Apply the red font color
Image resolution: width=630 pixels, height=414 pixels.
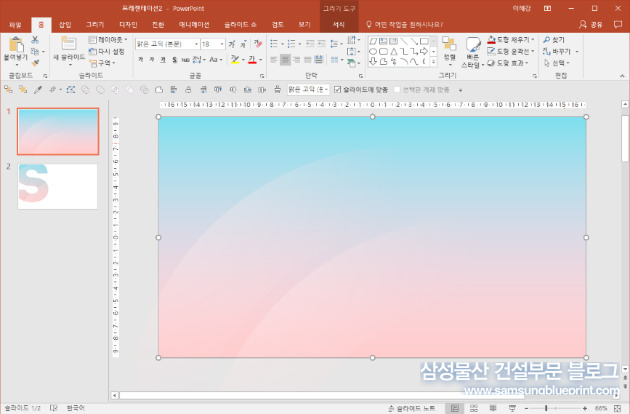coord(252,59)
